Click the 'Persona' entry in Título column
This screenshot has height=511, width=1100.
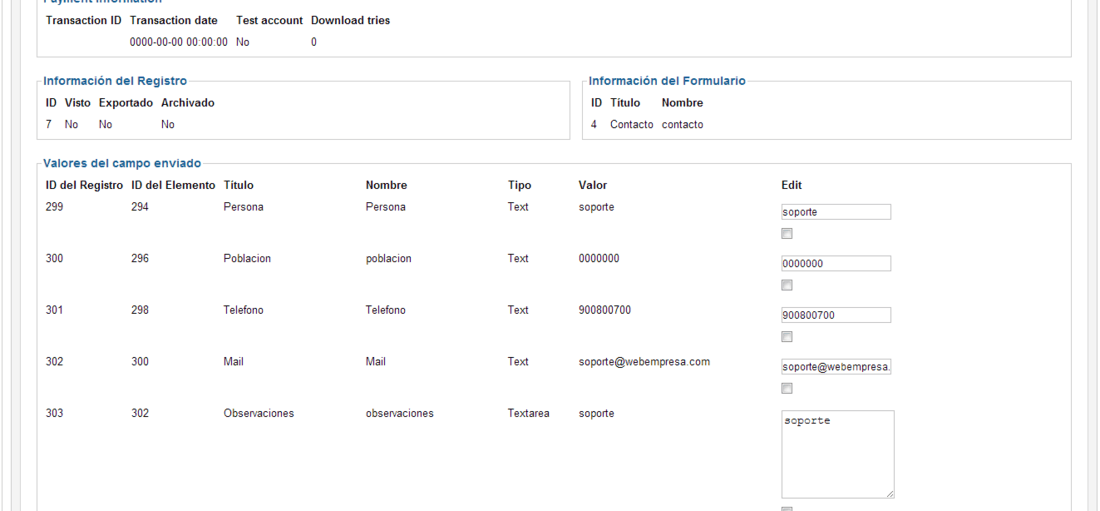(243, 207)
